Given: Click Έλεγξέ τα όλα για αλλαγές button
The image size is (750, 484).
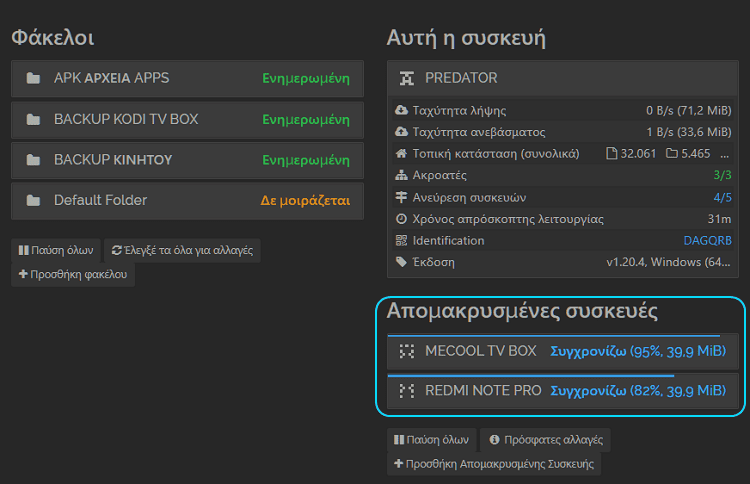Looking at the screenshot, I should click(x=182, y=250).
